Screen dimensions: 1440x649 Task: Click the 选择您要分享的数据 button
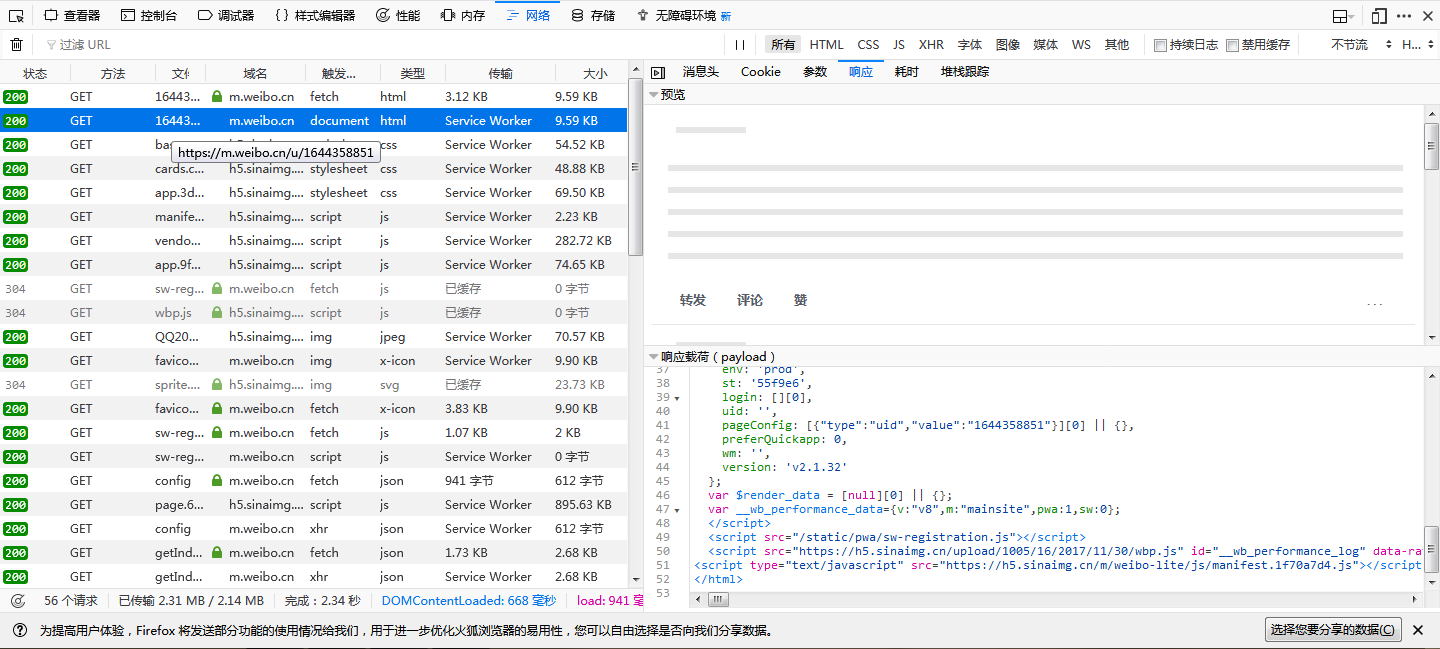coord(1333,630)
